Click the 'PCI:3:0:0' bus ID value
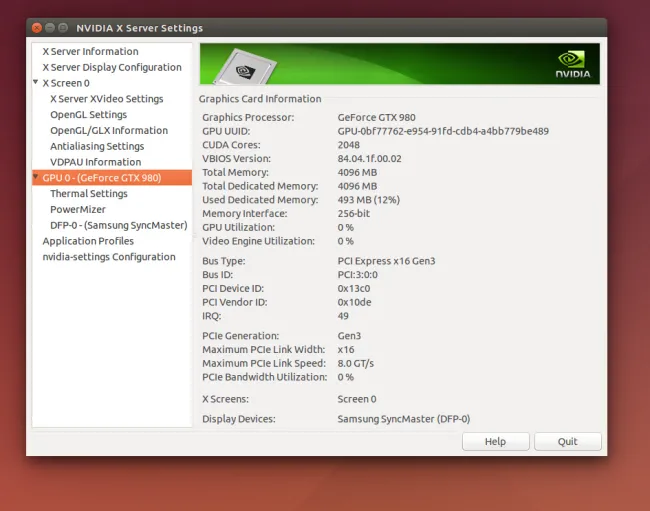The width and height of the screenshot is (650, 511). [x=358, y=274]
